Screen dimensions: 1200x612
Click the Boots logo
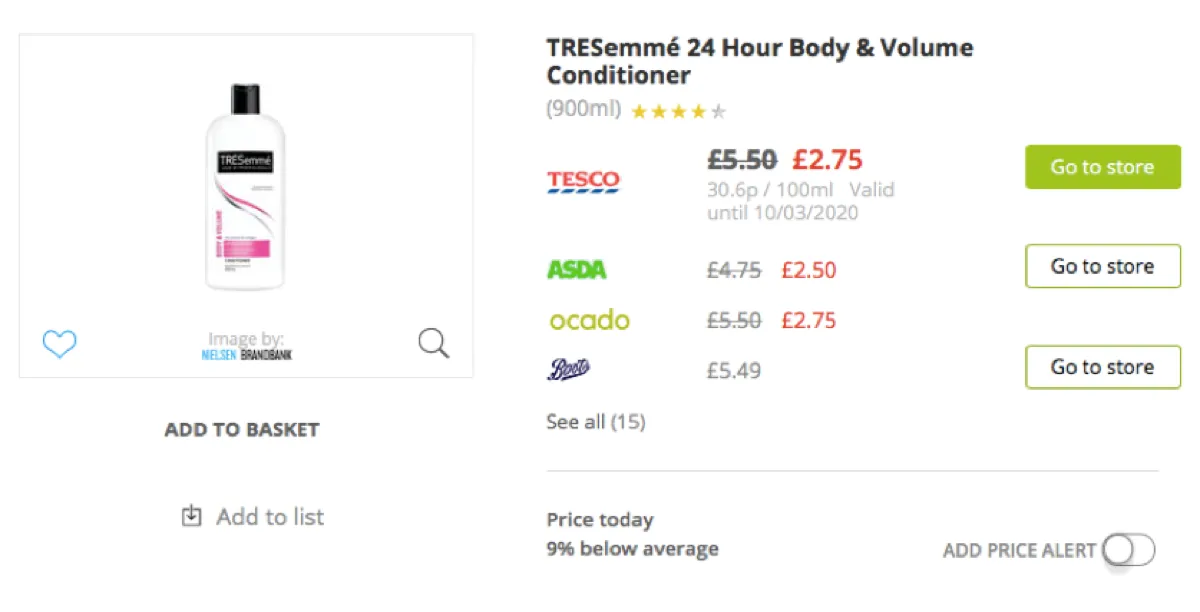(x=568, y=369)
